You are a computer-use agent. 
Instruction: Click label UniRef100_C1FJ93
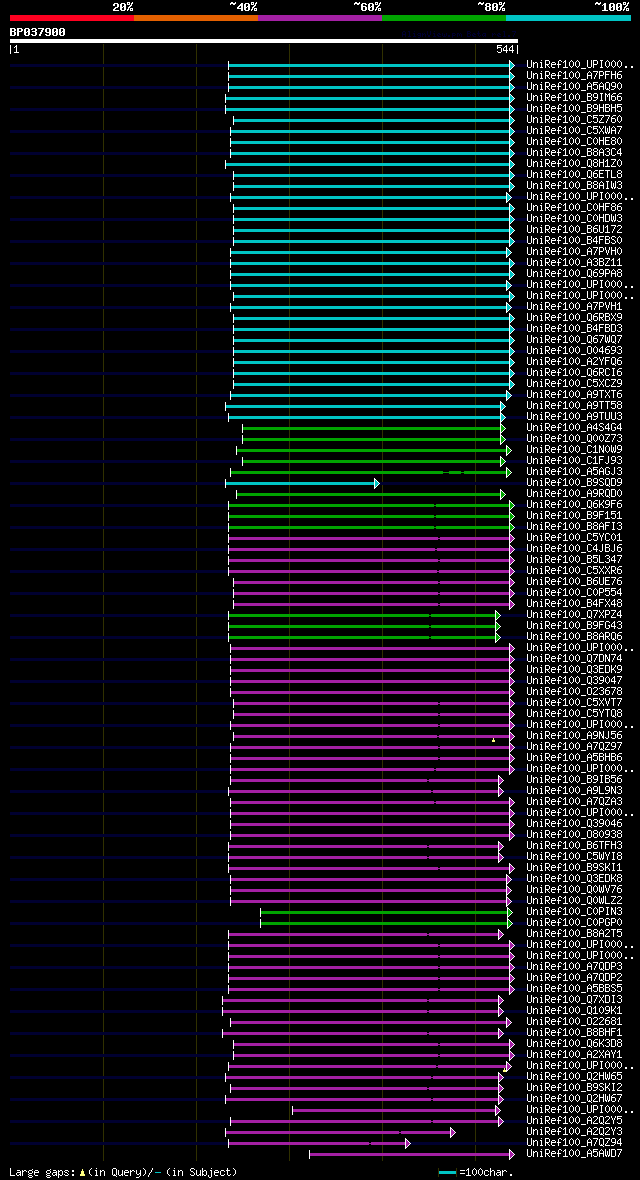574,461
